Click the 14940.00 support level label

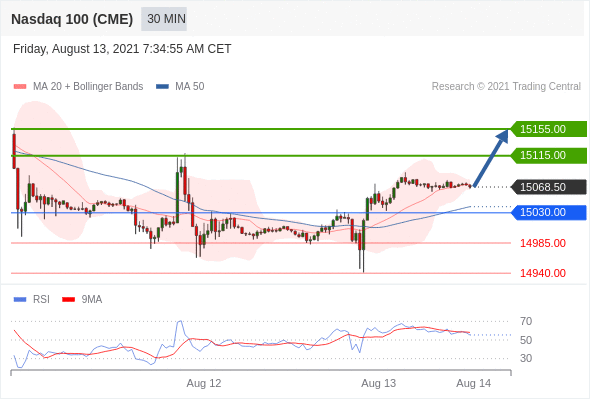[543, 273]
